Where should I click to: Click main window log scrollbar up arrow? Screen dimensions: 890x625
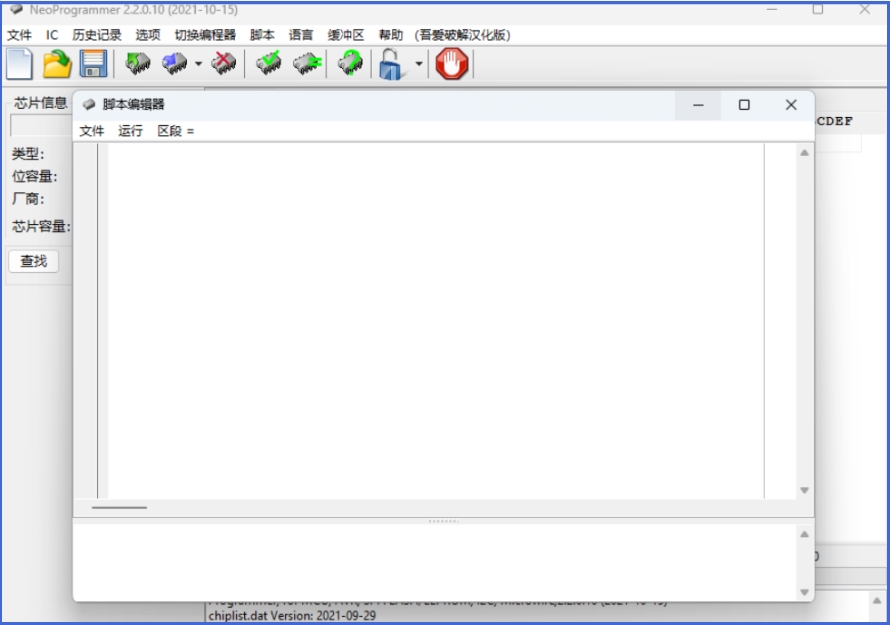coord(877,600)
